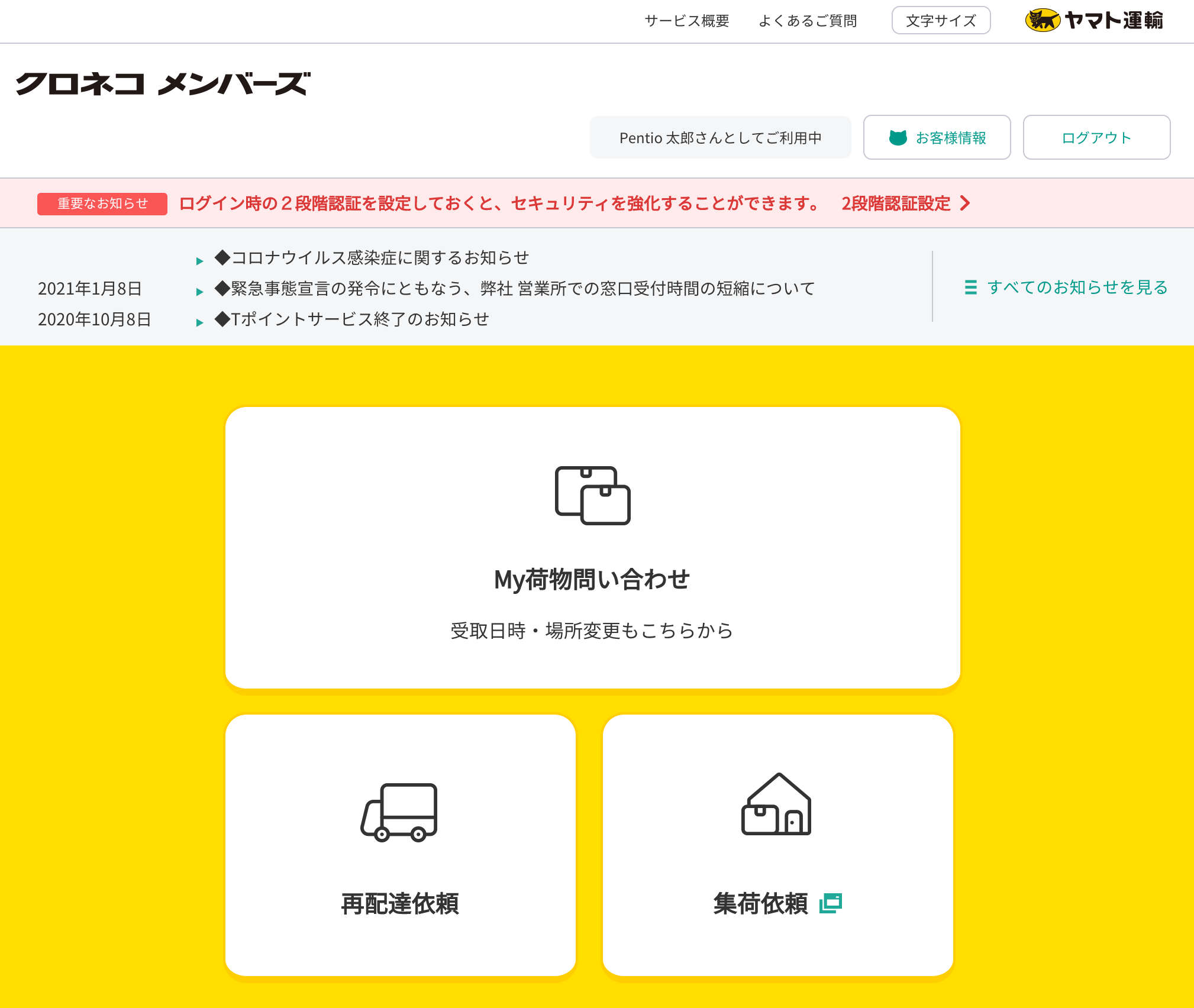Click the 文字サイズ button
This screenshot has width=1194, height=1008.
point(941,21)
